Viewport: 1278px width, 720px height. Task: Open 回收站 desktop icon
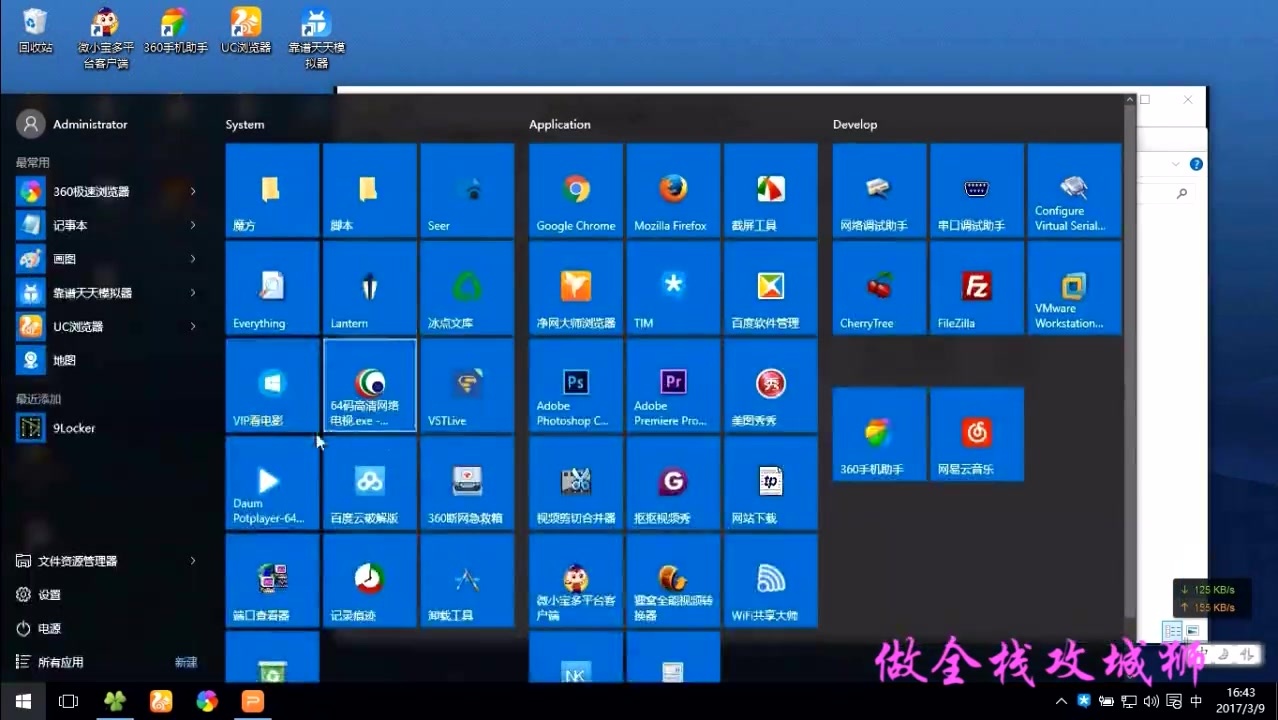(35, 31)
